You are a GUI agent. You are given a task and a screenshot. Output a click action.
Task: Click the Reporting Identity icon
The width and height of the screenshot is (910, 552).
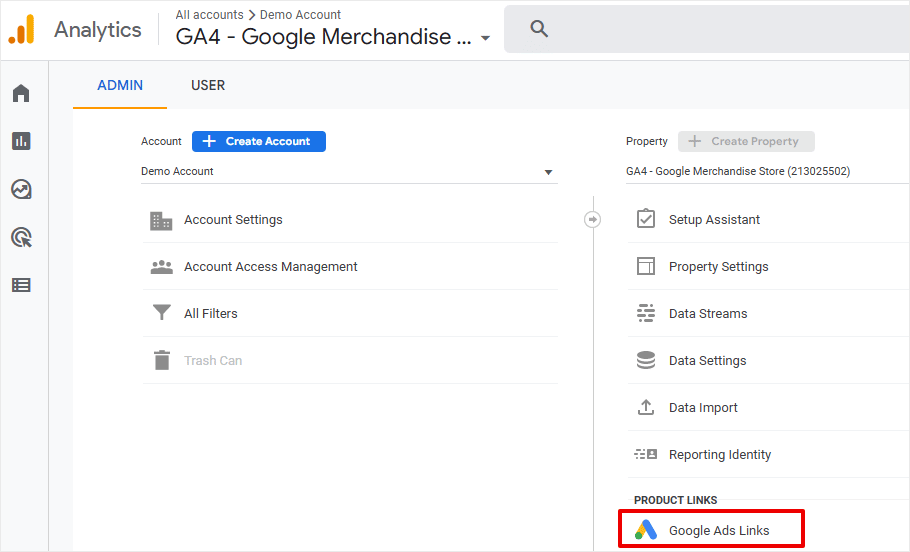[x=646, y=454]
